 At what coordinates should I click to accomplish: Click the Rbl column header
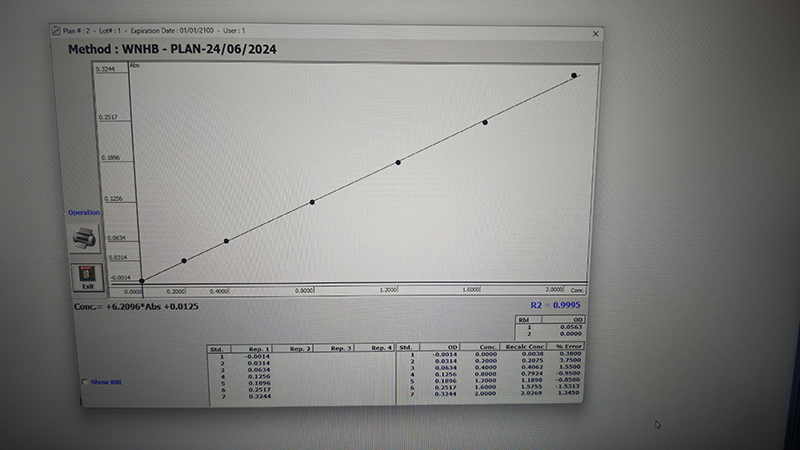(x=523, y=320)
